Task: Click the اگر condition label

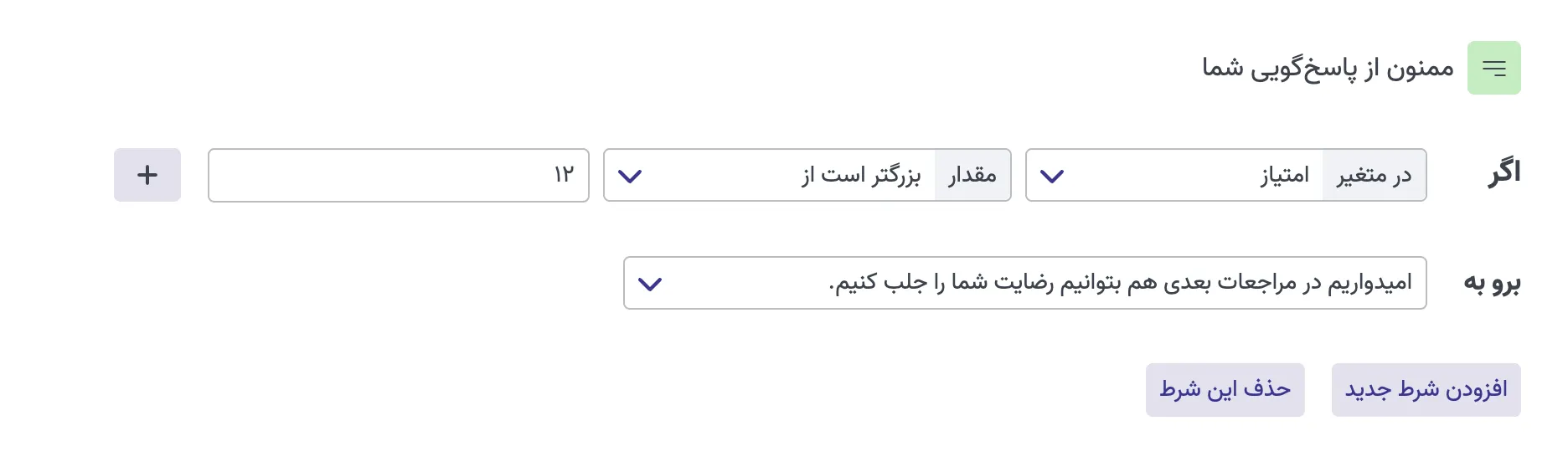Action: 1504,172
